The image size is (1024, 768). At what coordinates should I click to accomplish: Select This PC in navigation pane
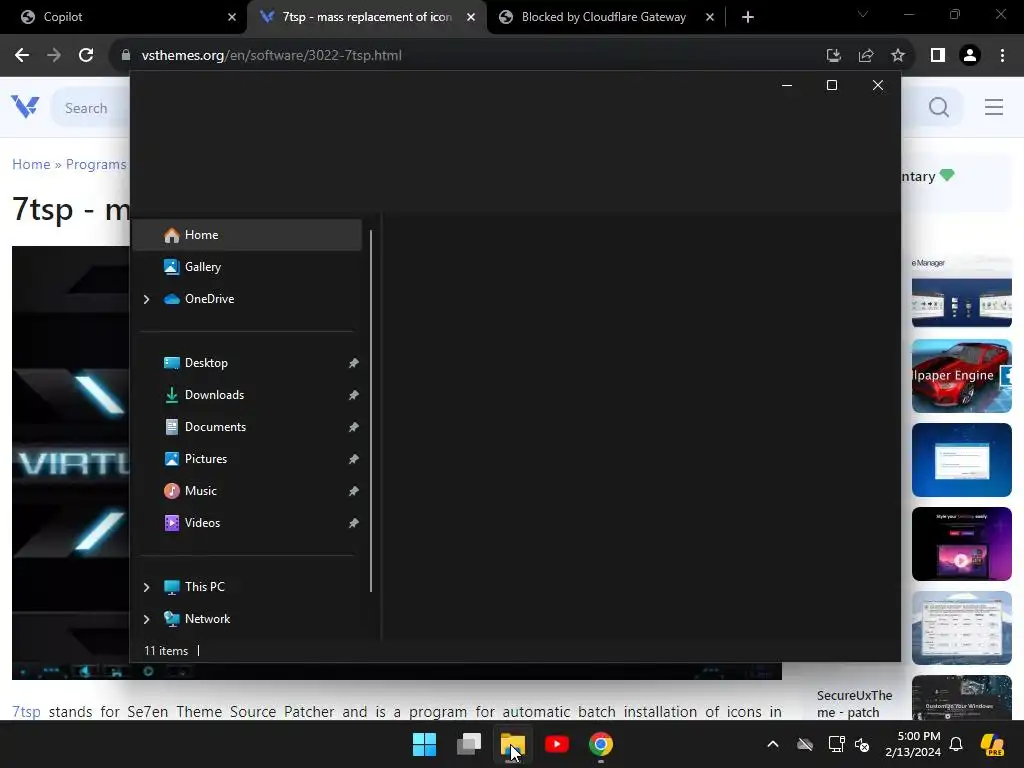click(204, 587)
